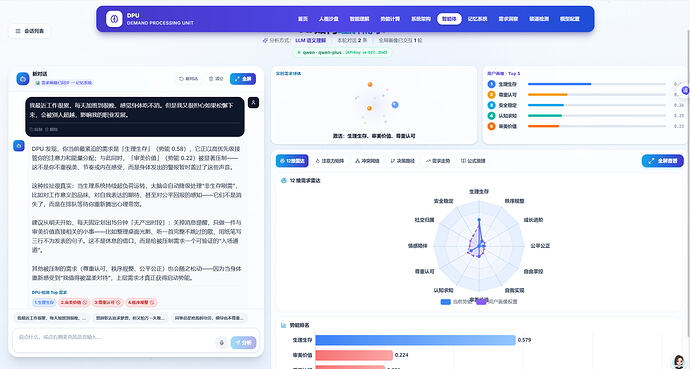Screen dimensions: 690x369
Task: Delete the user message using 删除 icon
Action: click(x=51, y=130)
